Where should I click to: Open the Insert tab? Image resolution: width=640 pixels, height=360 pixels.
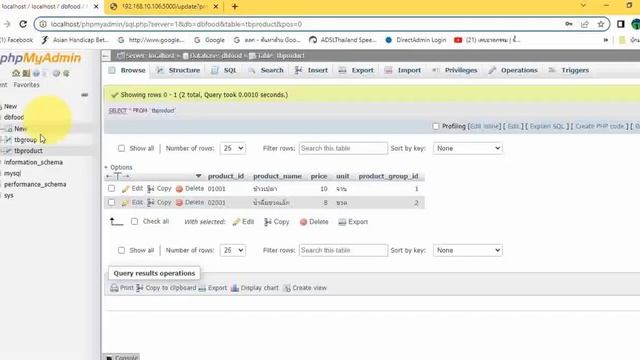pyautogui.click(x=312, y=70)
